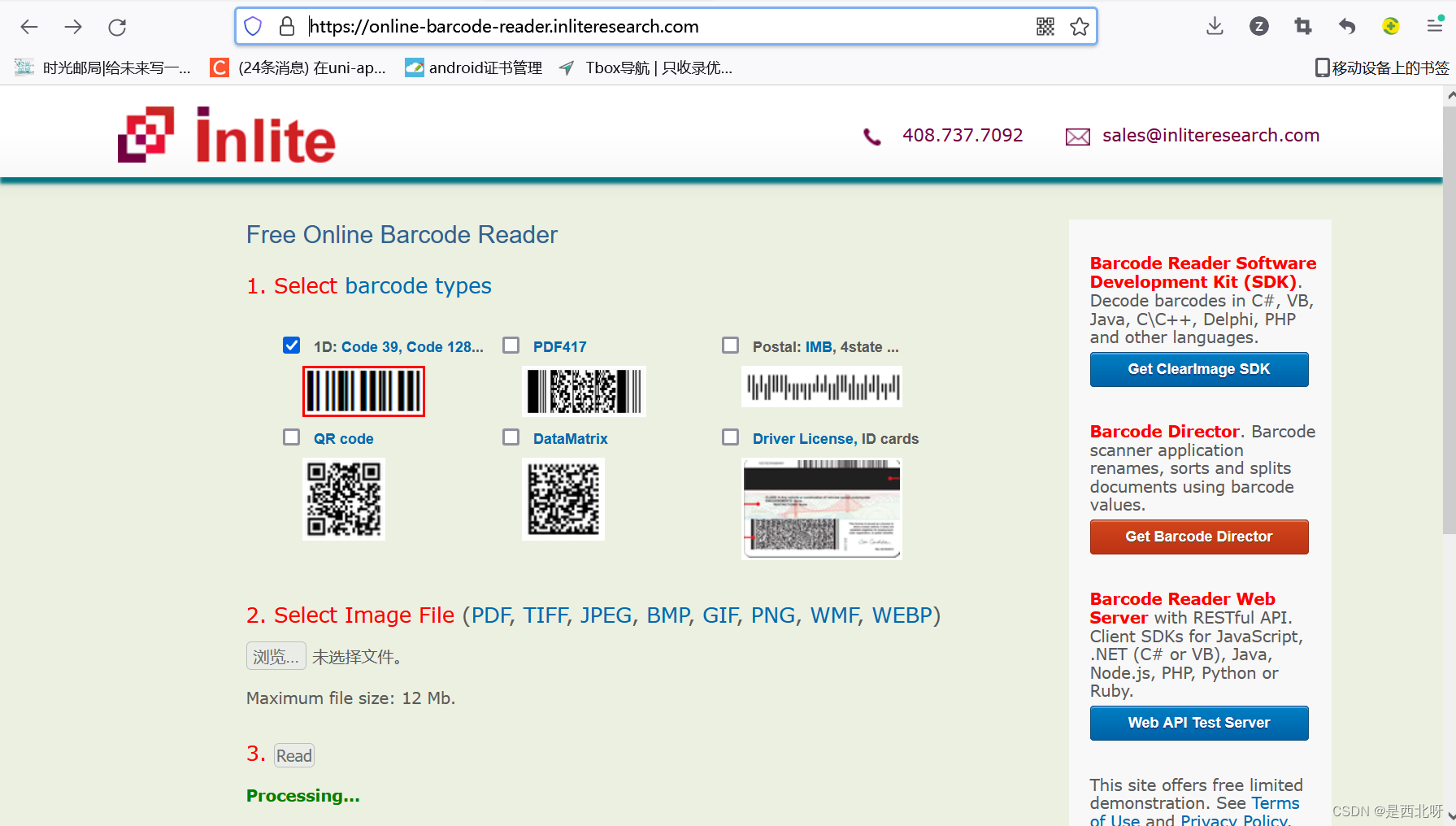
Task: Open the browser hamburger menu
Action: click(1435, 27)
